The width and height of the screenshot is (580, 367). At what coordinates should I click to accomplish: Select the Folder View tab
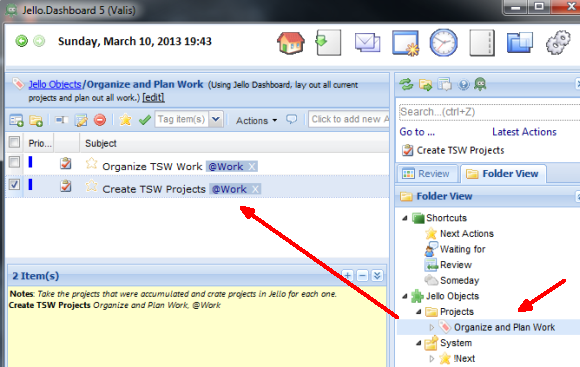pyautogui.click(x=502, y=174)
